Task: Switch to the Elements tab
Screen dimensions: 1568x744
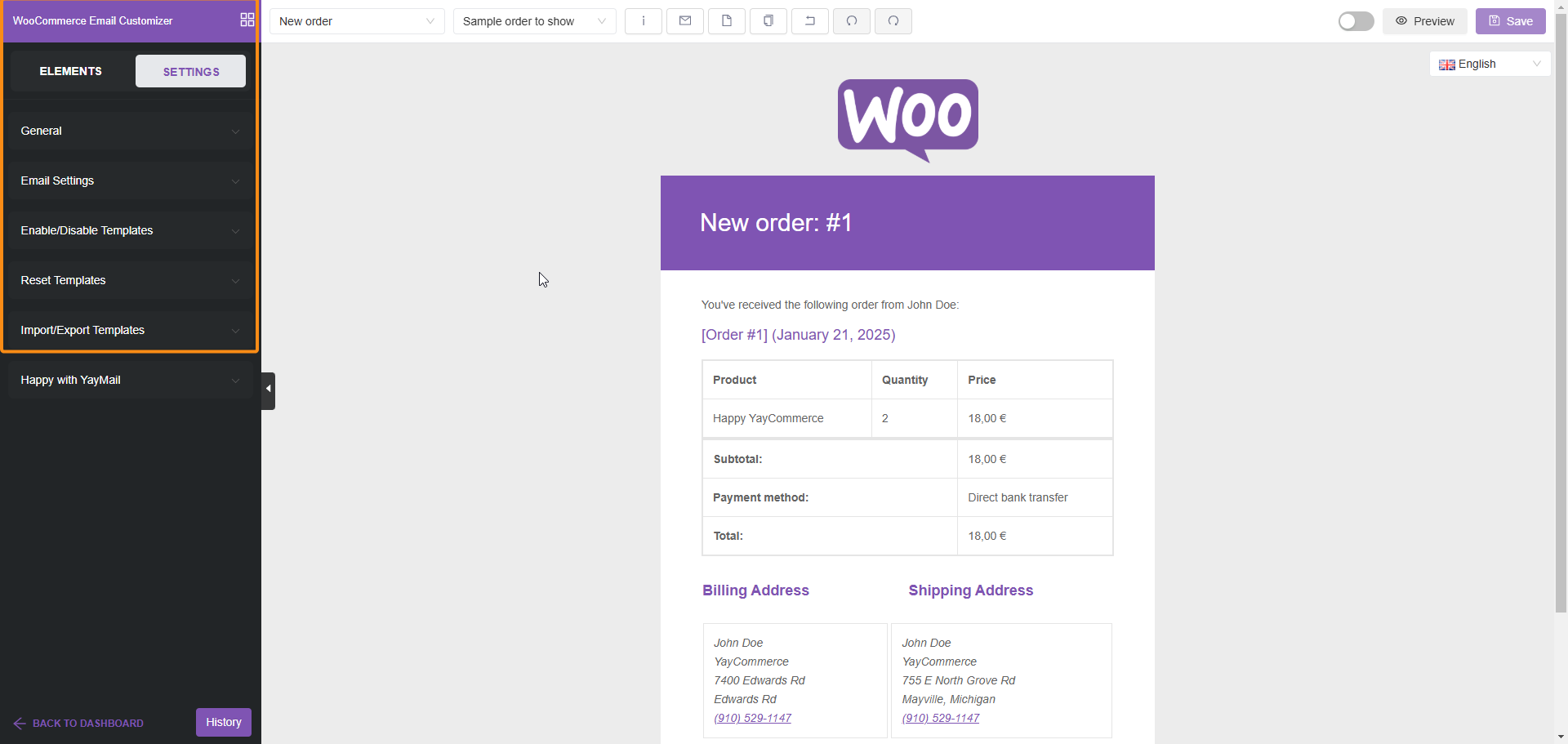Action: coord(71,71)
